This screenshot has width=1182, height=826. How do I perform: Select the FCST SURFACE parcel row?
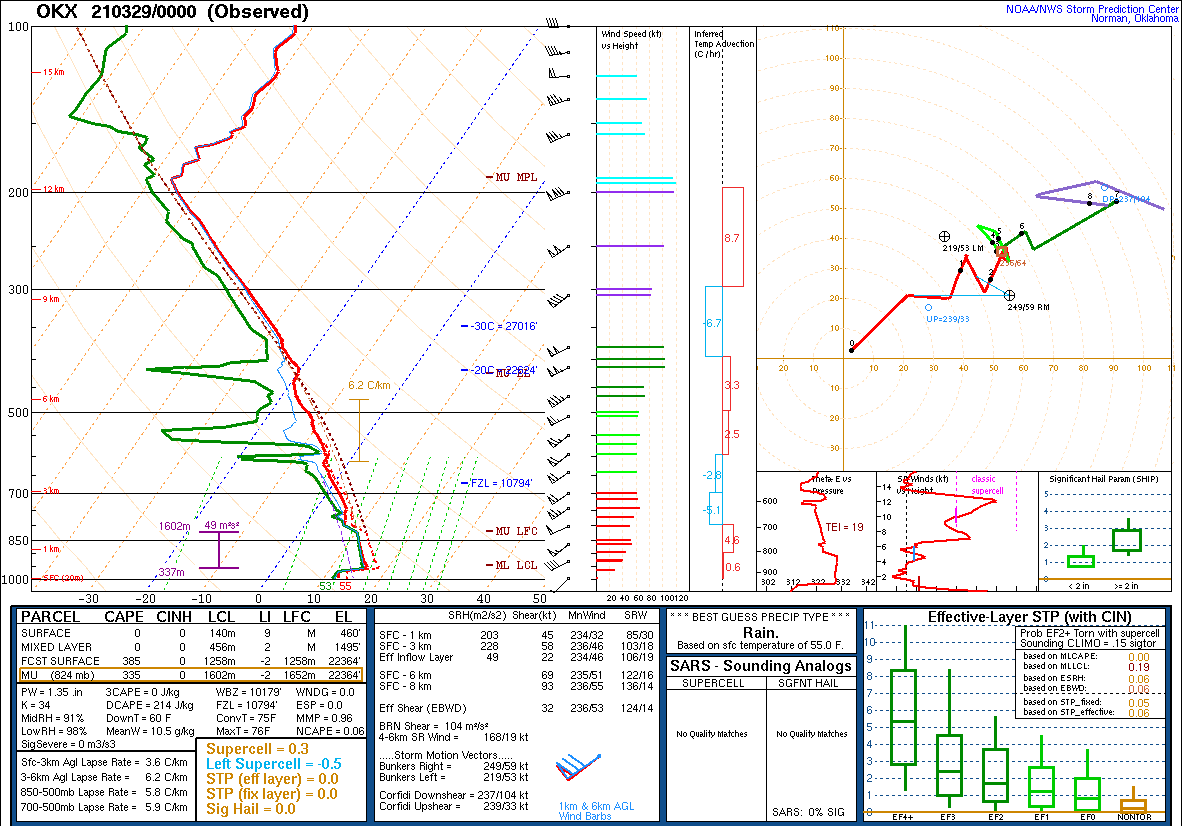[191, 661]
